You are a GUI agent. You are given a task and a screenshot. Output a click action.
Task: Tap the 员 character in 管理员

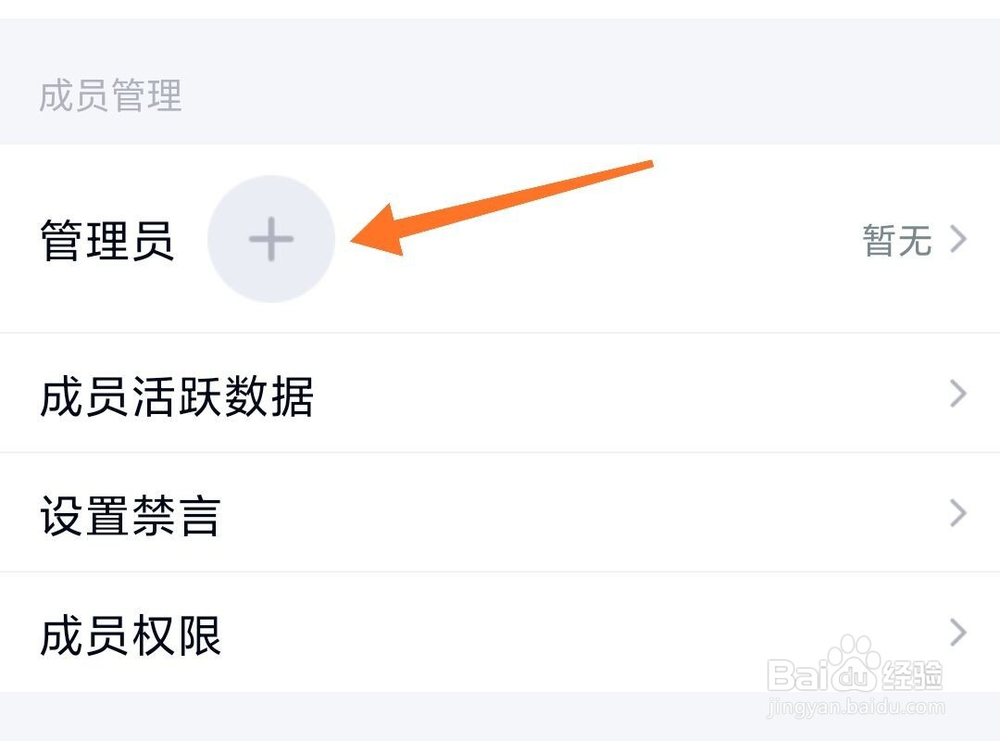pyautogui.click(x=154, y=240)
